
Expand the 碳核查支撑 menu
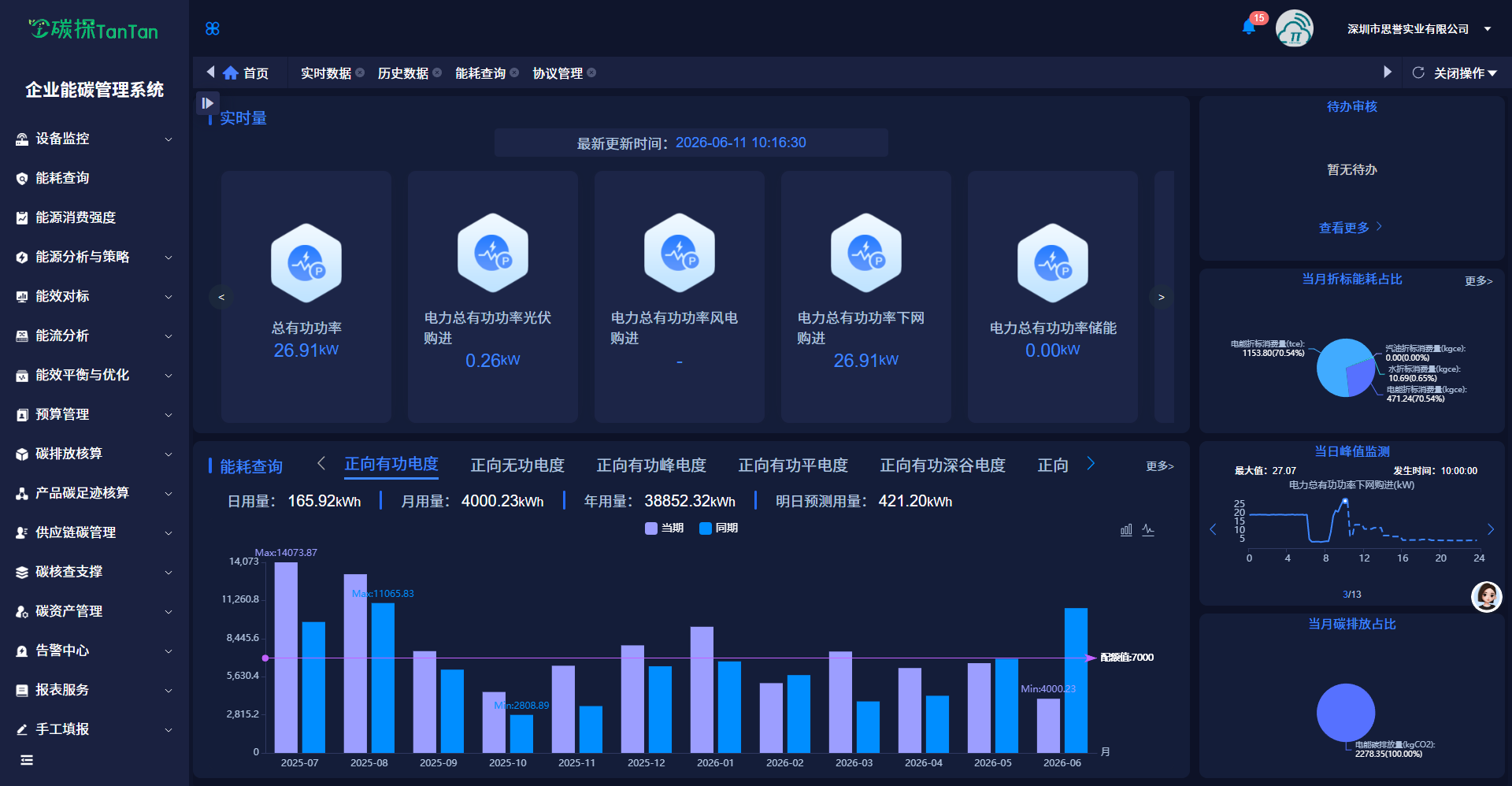click(x=169, y=573)
